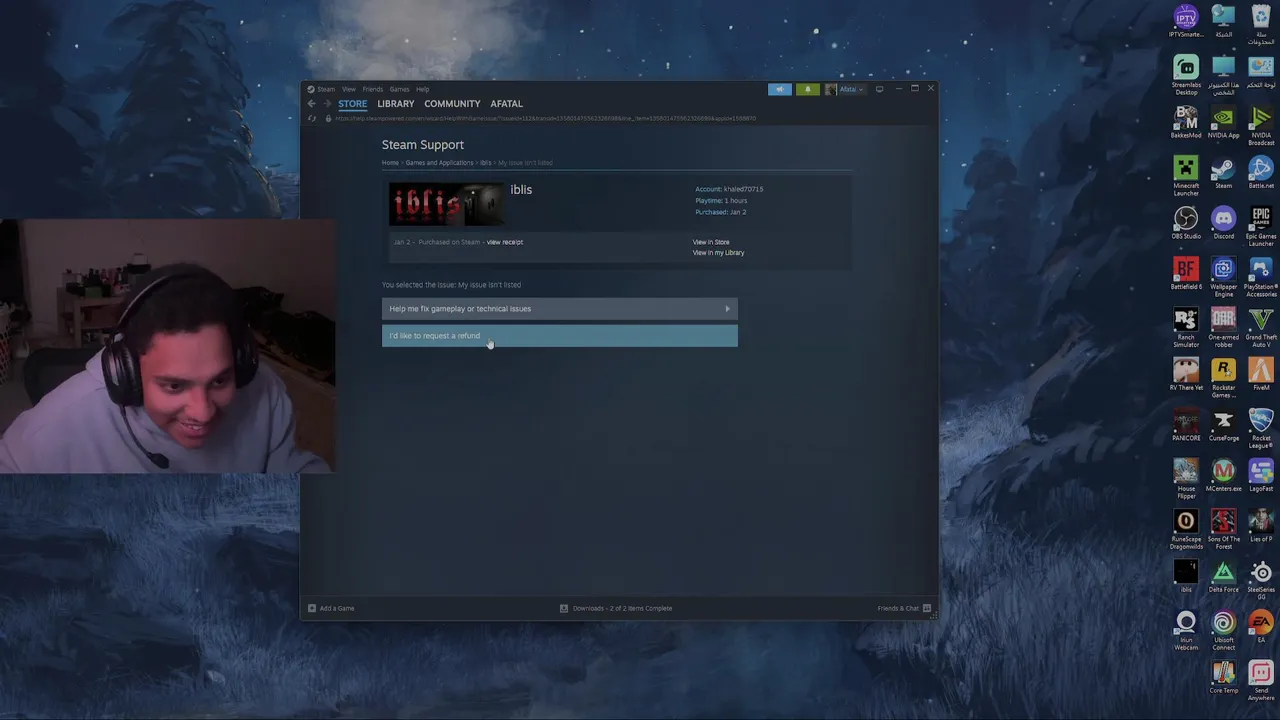Open PlayStation Accessories desktop icon
Image resolution: width=1280 pixels, height=720 pixels.
coord(1261,277)
